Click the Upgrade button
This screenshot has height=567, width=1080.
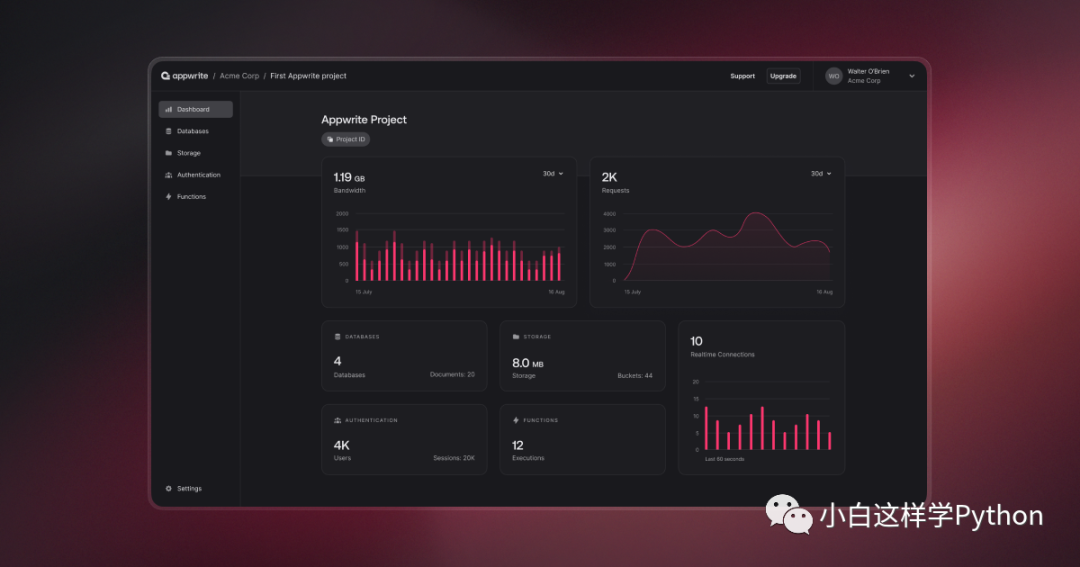coord(783,76)
